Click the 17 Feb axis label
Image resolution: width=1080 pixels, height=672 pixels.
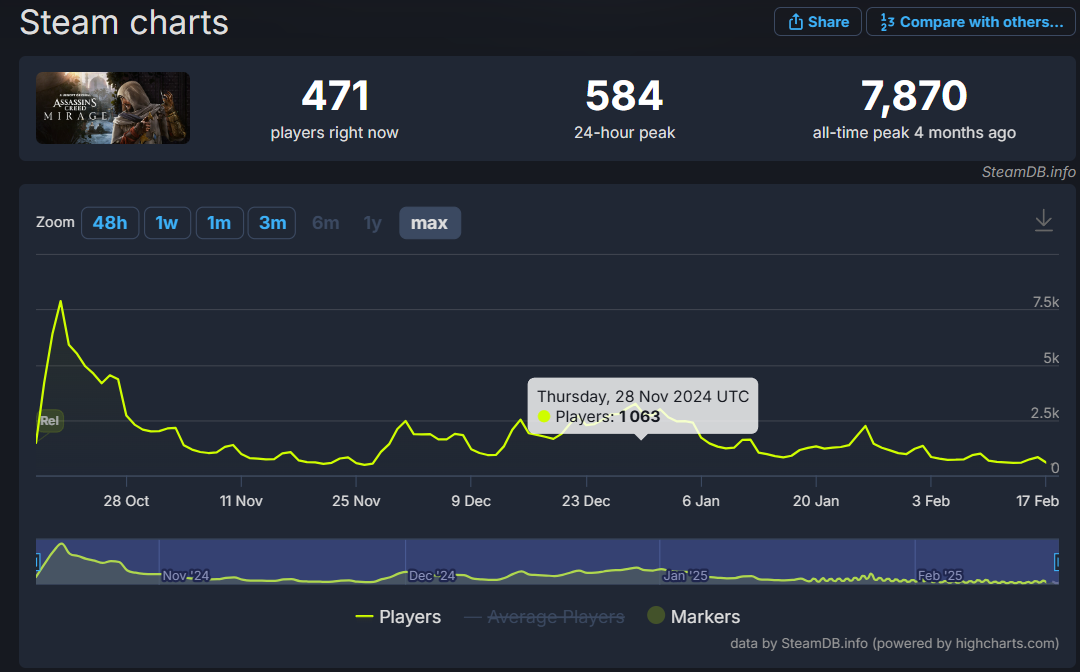click(x=1037, y=501)
